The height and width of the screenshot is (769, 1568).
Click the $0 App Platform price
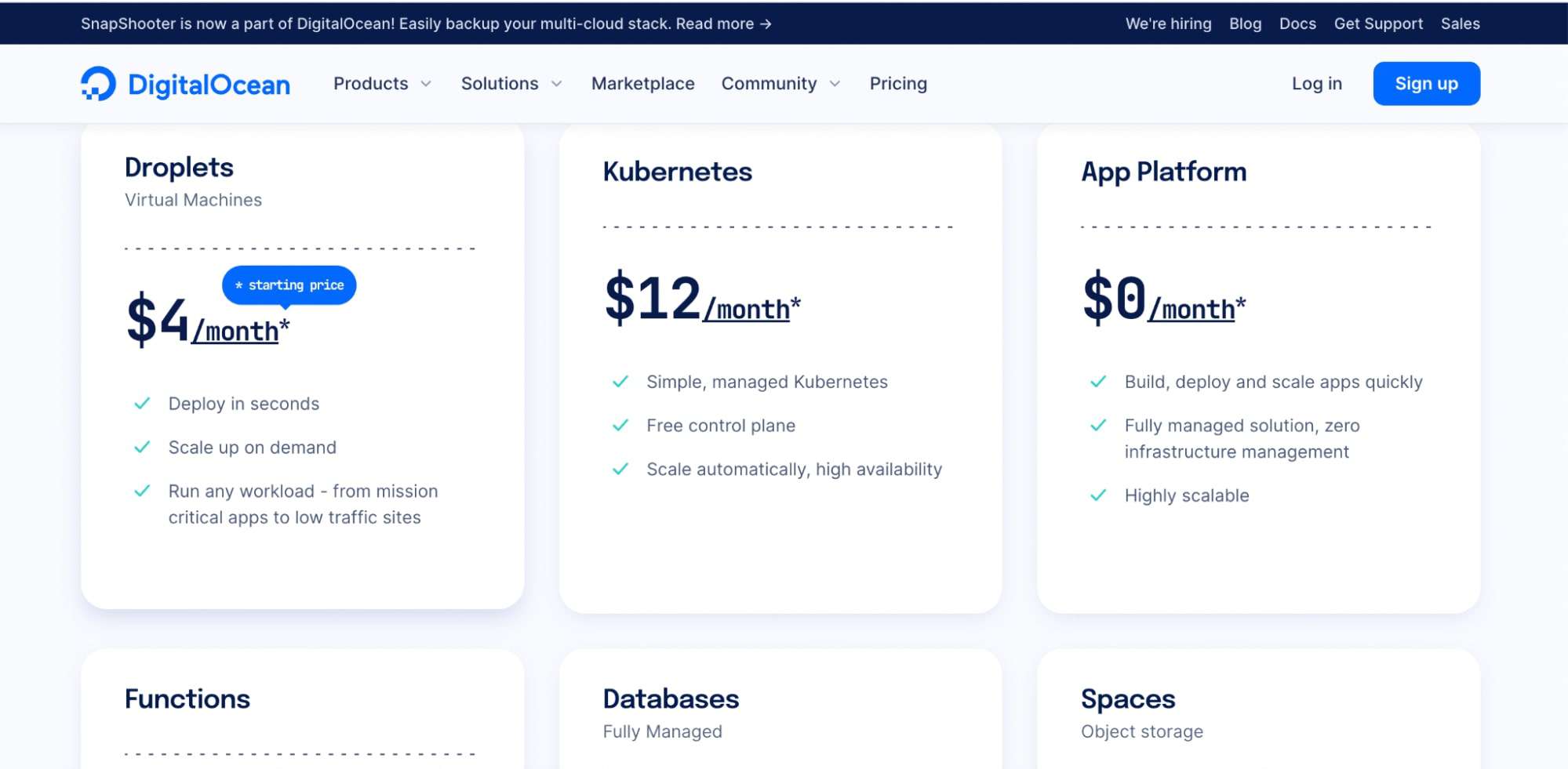click(x=1115, y=298)
